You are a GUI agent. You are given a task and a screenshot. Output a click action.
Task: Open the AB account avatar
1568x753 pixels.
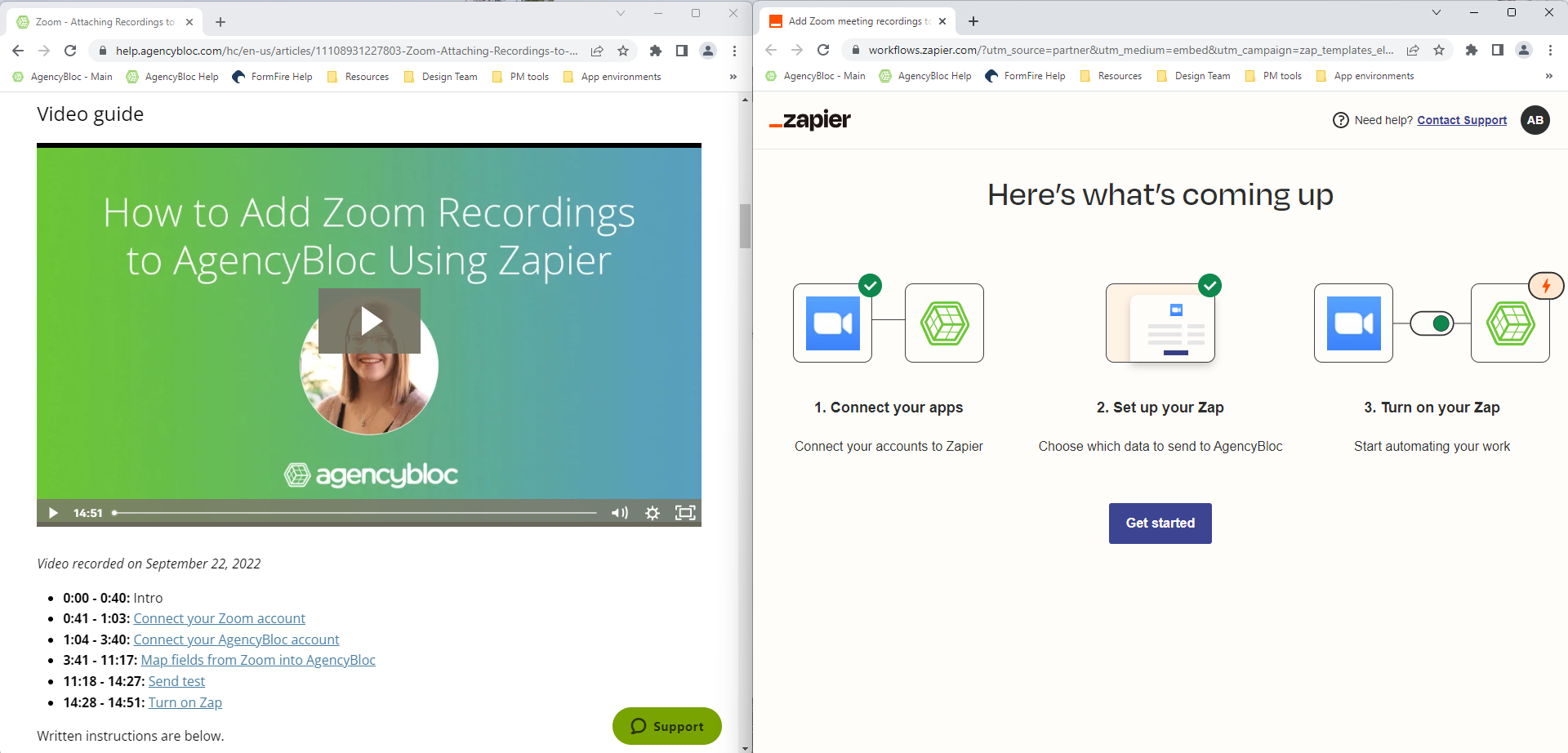[x=1535, y=120]
